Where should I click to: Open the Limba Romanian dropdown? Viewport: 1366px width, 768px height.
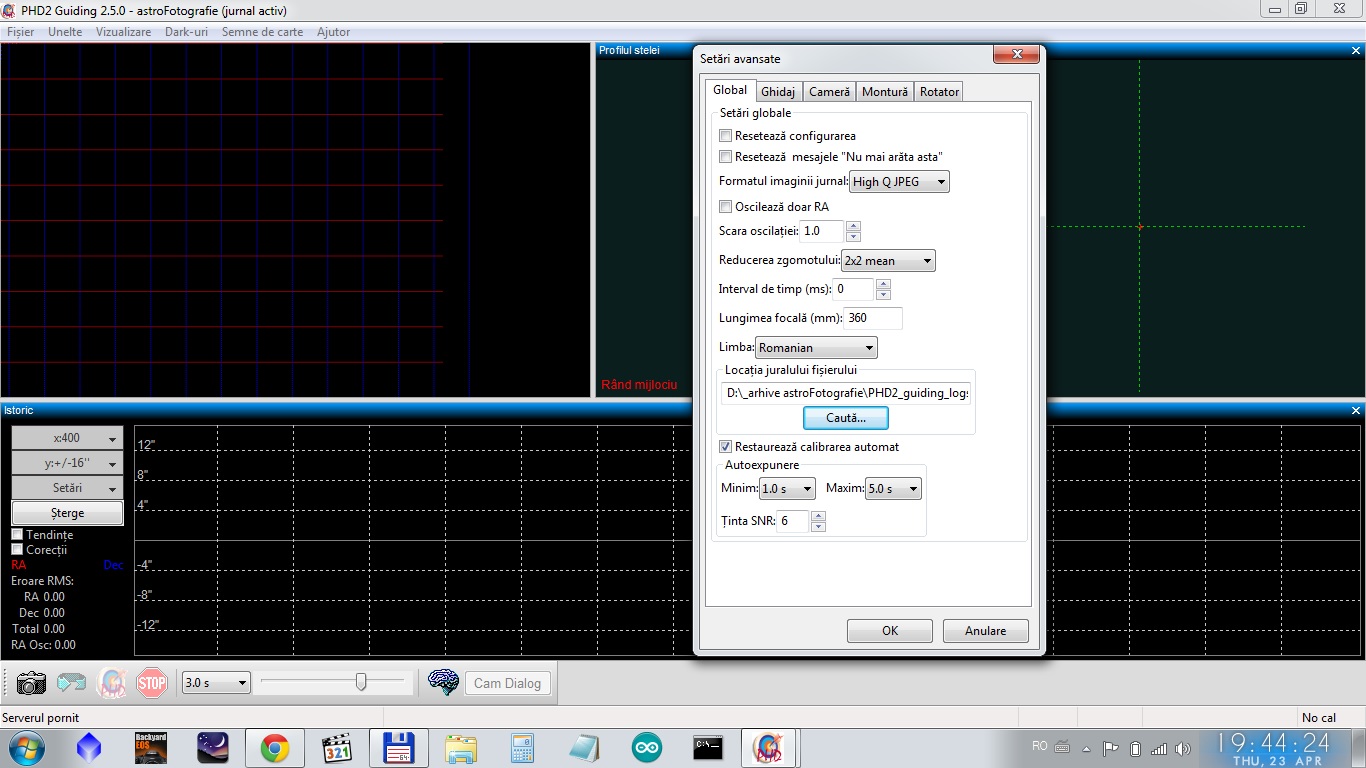tap(816, 348)
